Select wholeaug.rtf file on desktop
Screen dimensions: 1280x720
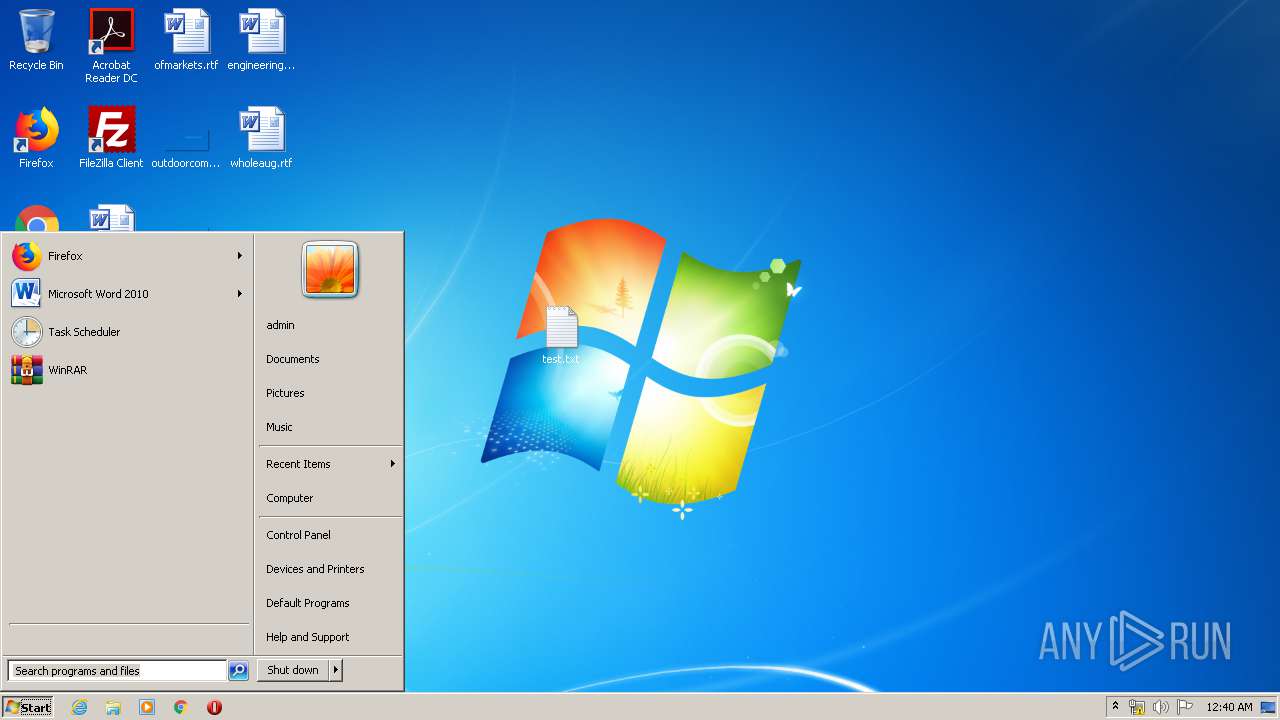[261, 138]
